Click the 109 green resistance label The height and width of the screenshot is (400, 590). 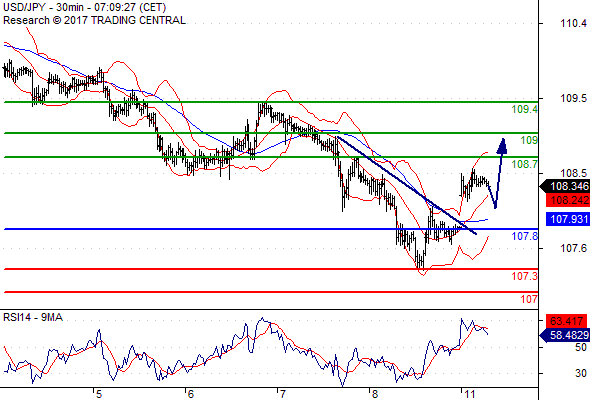[x=529, y=140]
